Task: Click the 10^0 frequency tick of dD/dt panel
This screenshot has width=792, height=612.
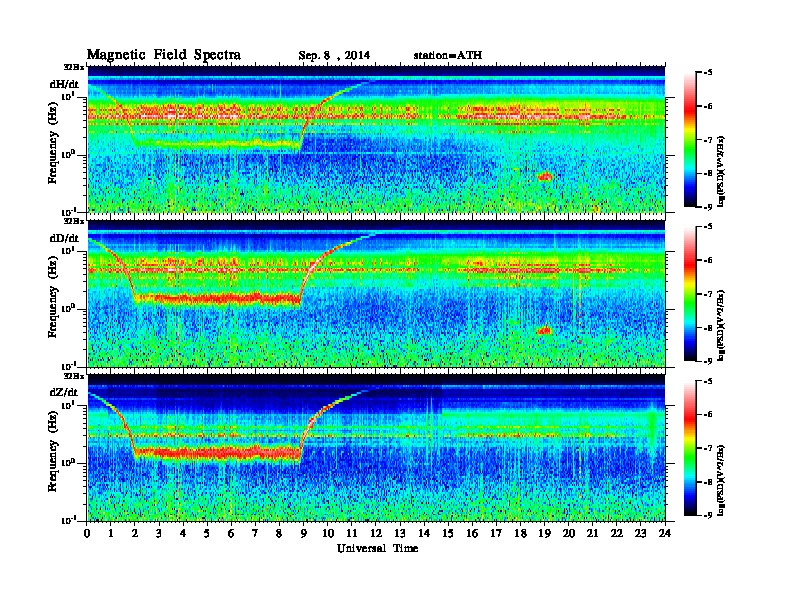Action: click(68, 309)
